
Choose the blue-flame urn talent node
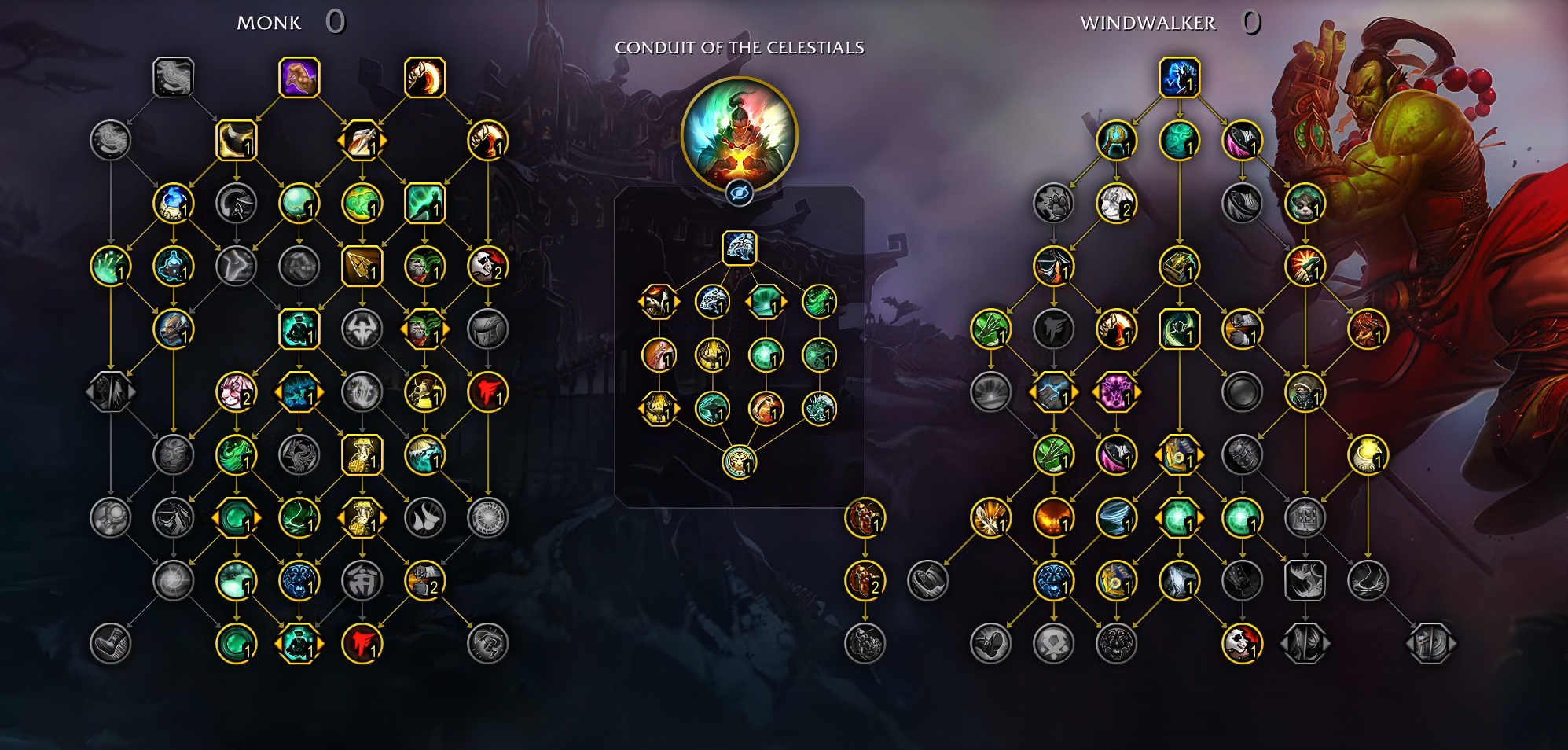174,204
